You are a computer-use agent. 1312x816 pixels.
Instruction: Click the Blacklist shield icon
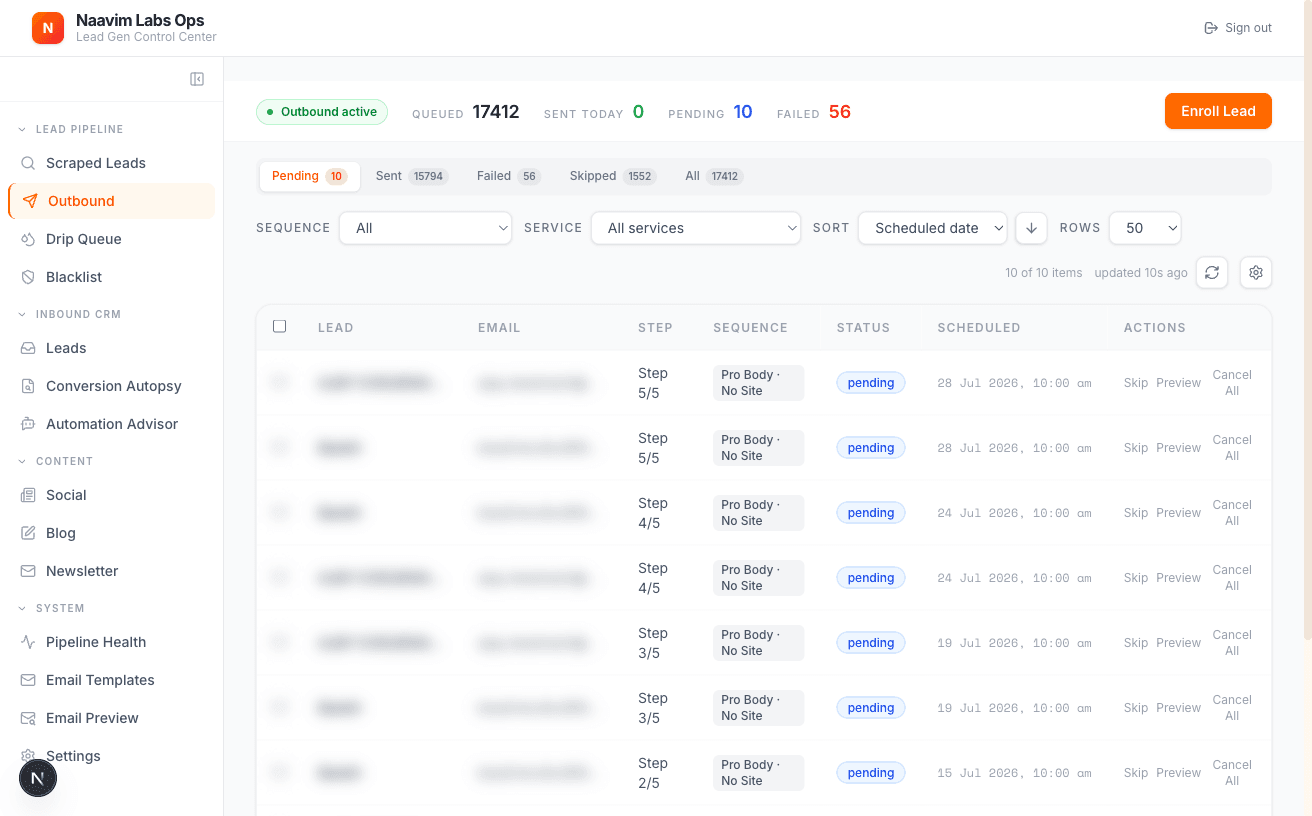pos(28,277)
